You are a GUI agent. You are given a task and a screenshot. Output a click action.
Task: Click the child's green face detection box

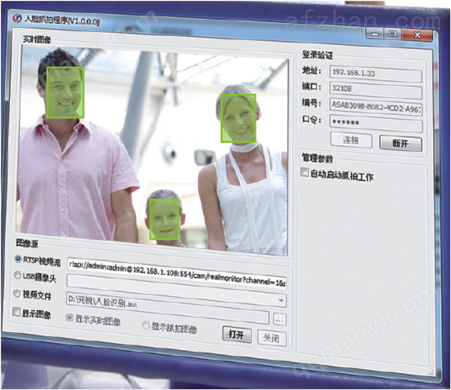(164, 219)
